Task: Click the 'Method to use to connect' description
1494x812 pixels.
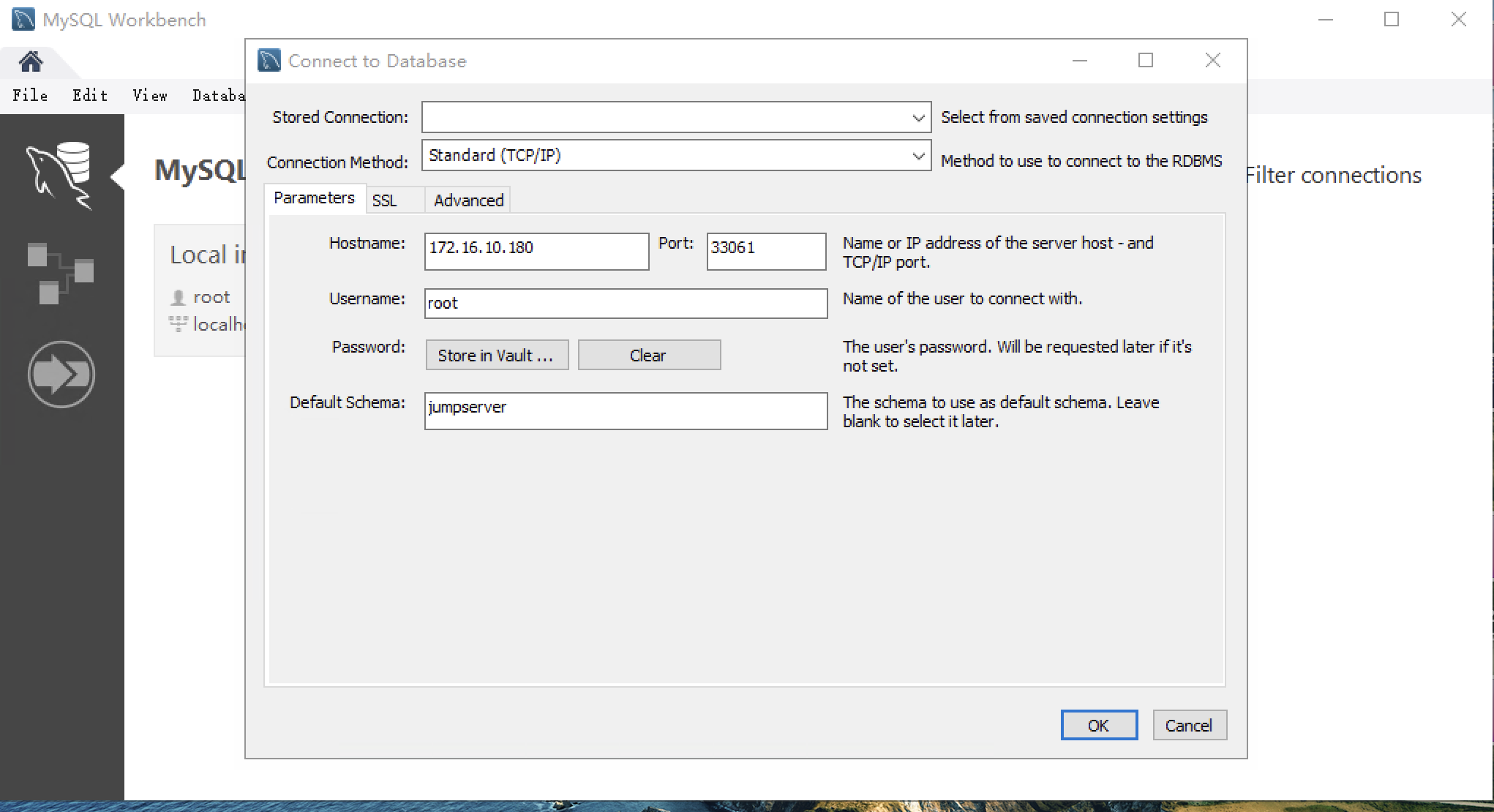Action: click(1081, 161)
